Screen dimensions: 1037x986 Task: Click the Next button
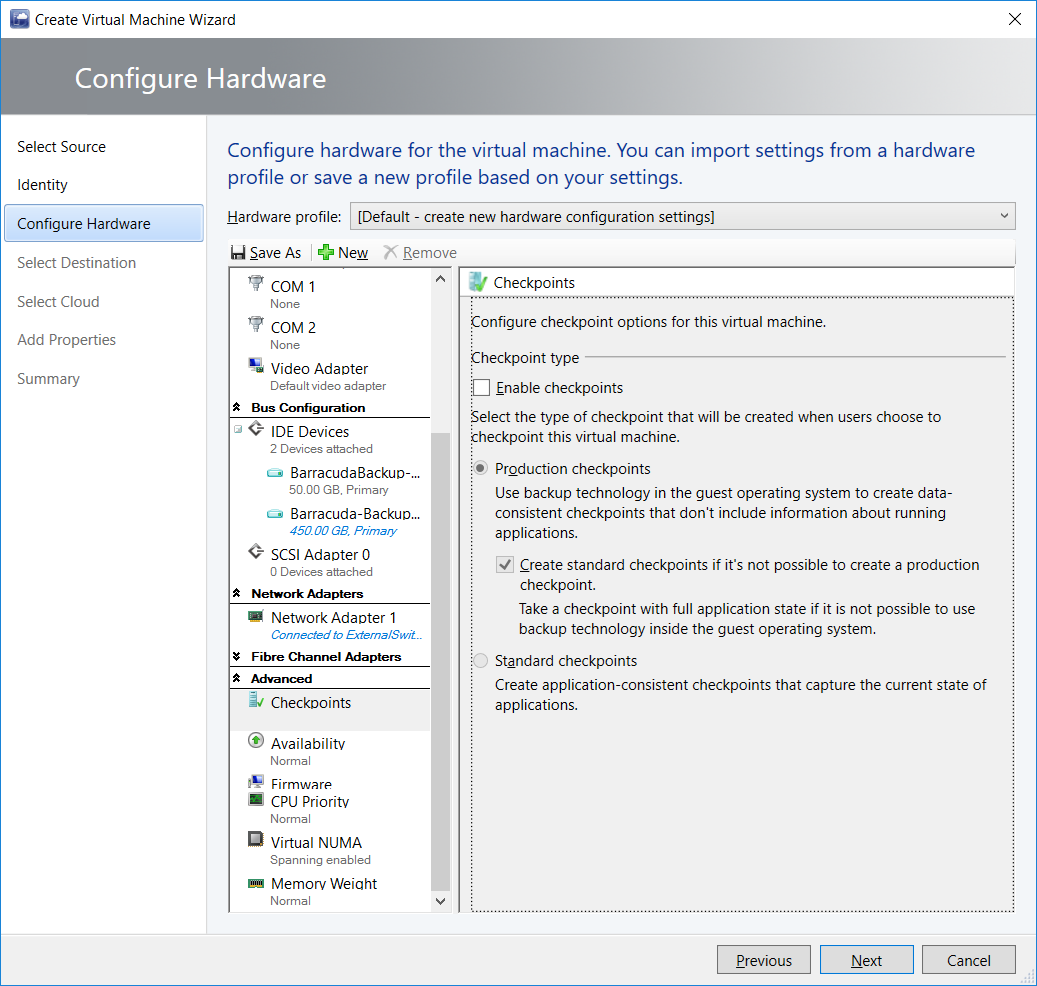[x=866, y=960]
